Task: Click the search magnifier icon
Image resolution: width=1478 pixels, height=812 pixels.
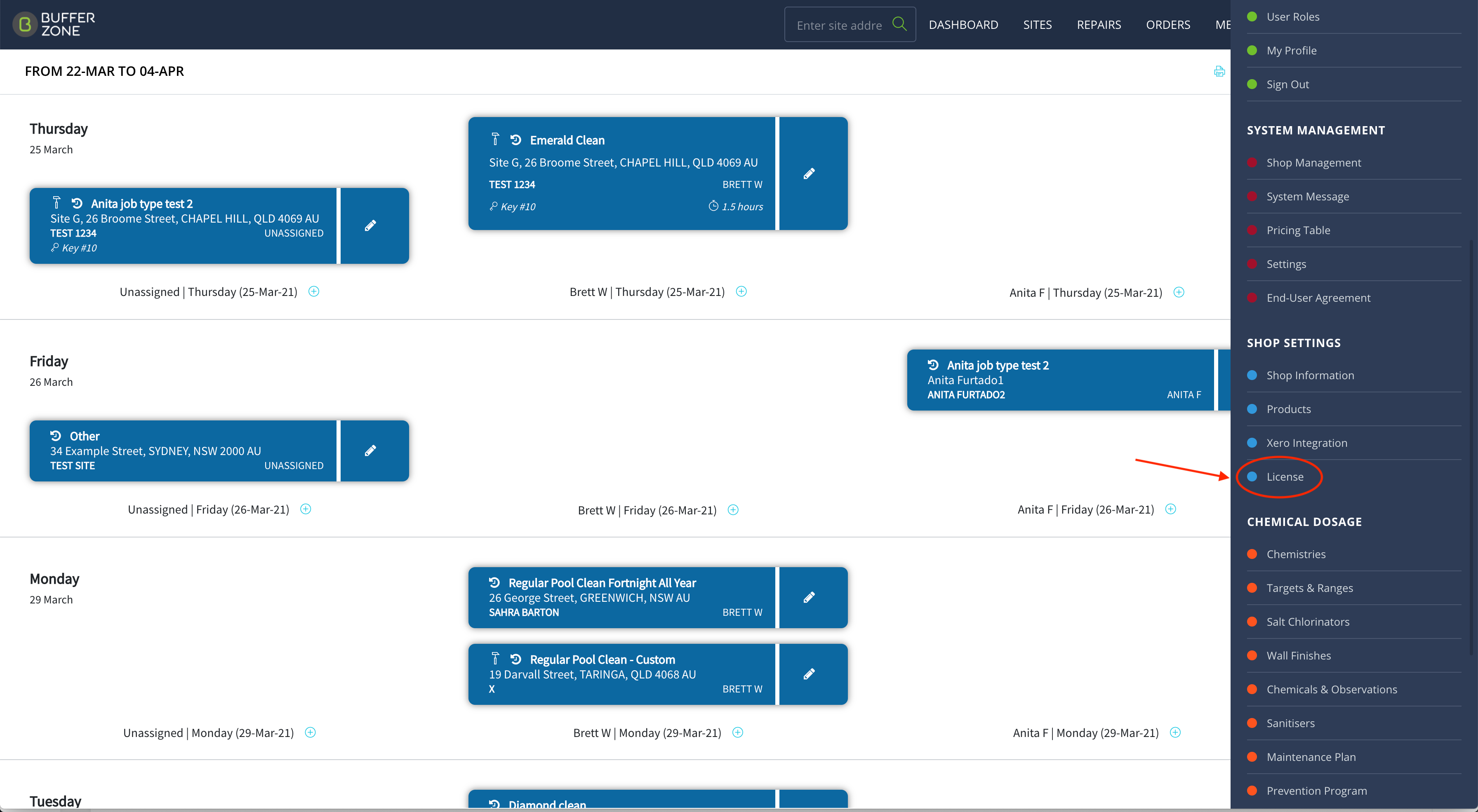Action: tap(899, 24)
